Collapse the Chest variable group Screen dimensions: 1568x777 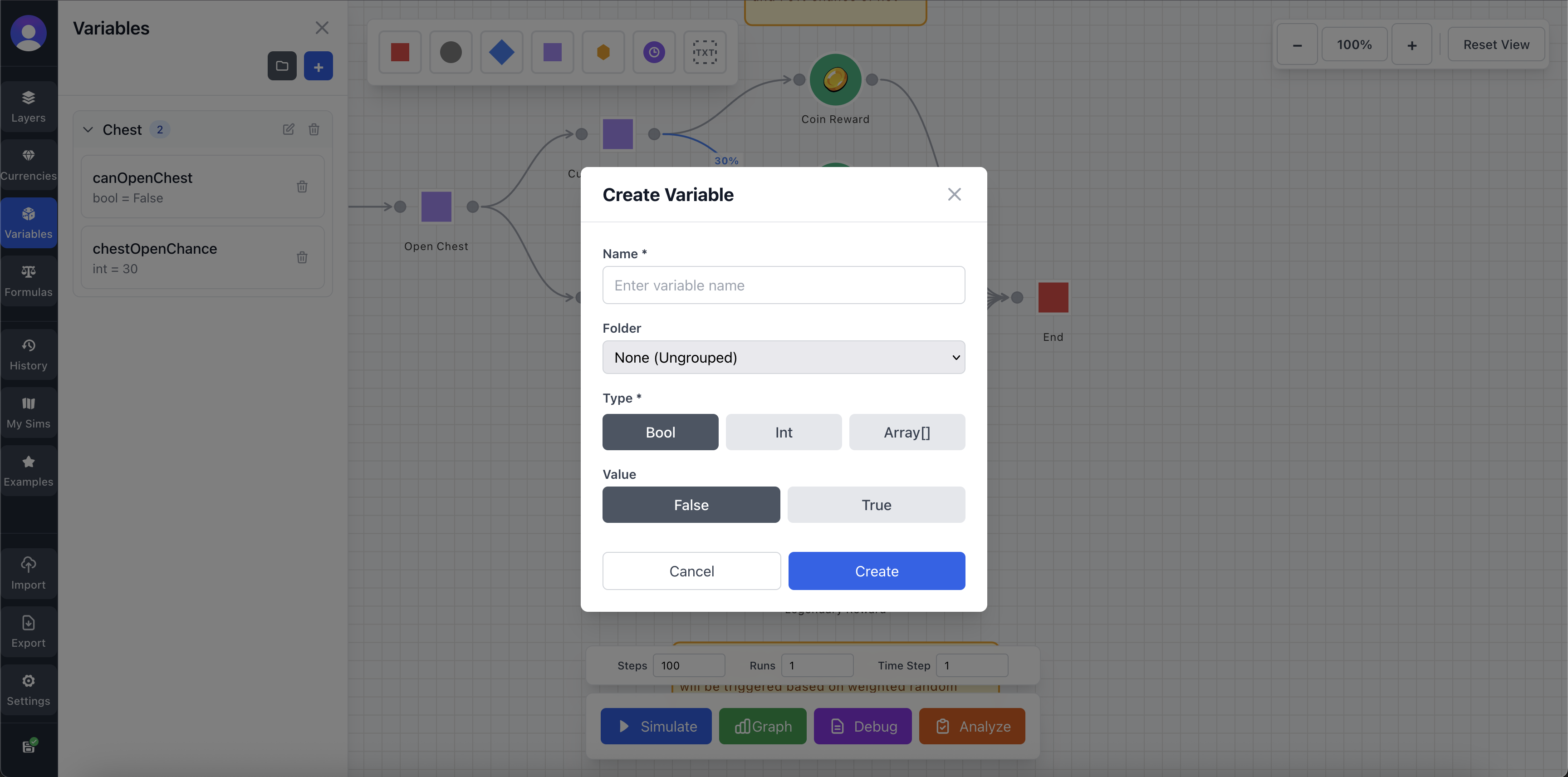(88, 129)
